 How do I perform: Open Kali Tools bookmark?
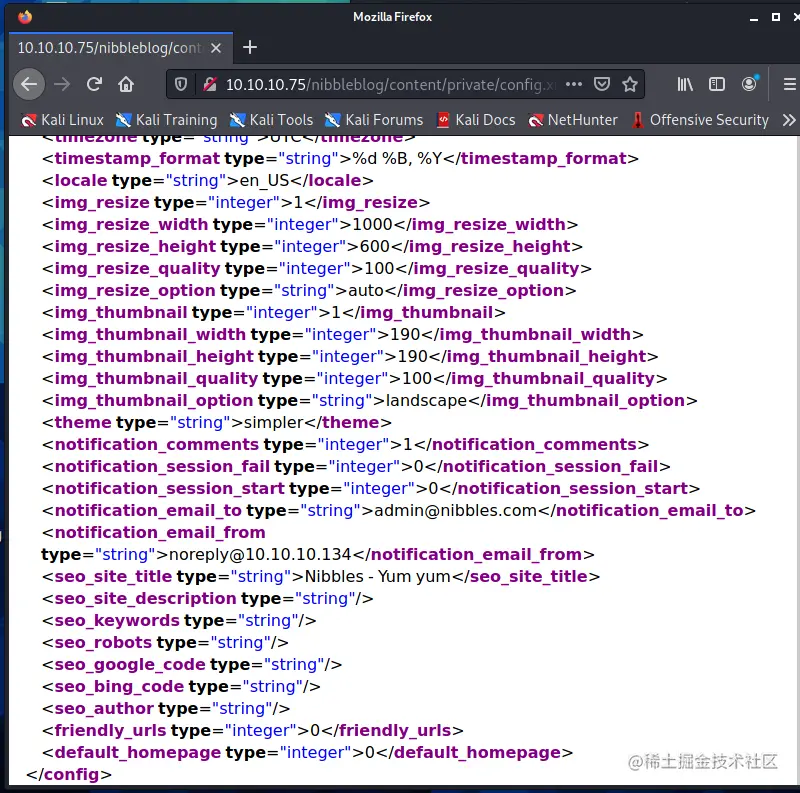pyautogui.click(x=271, y=120)
